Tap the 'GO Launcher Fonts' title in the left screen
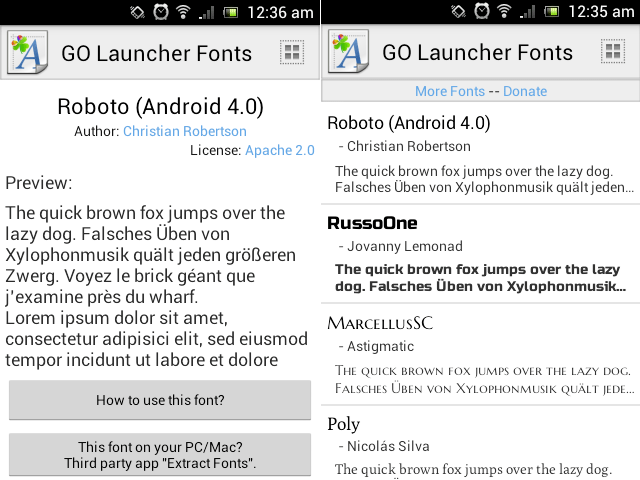Image resolution: width=640 pixels, height=480 pixels. [157, 53]
